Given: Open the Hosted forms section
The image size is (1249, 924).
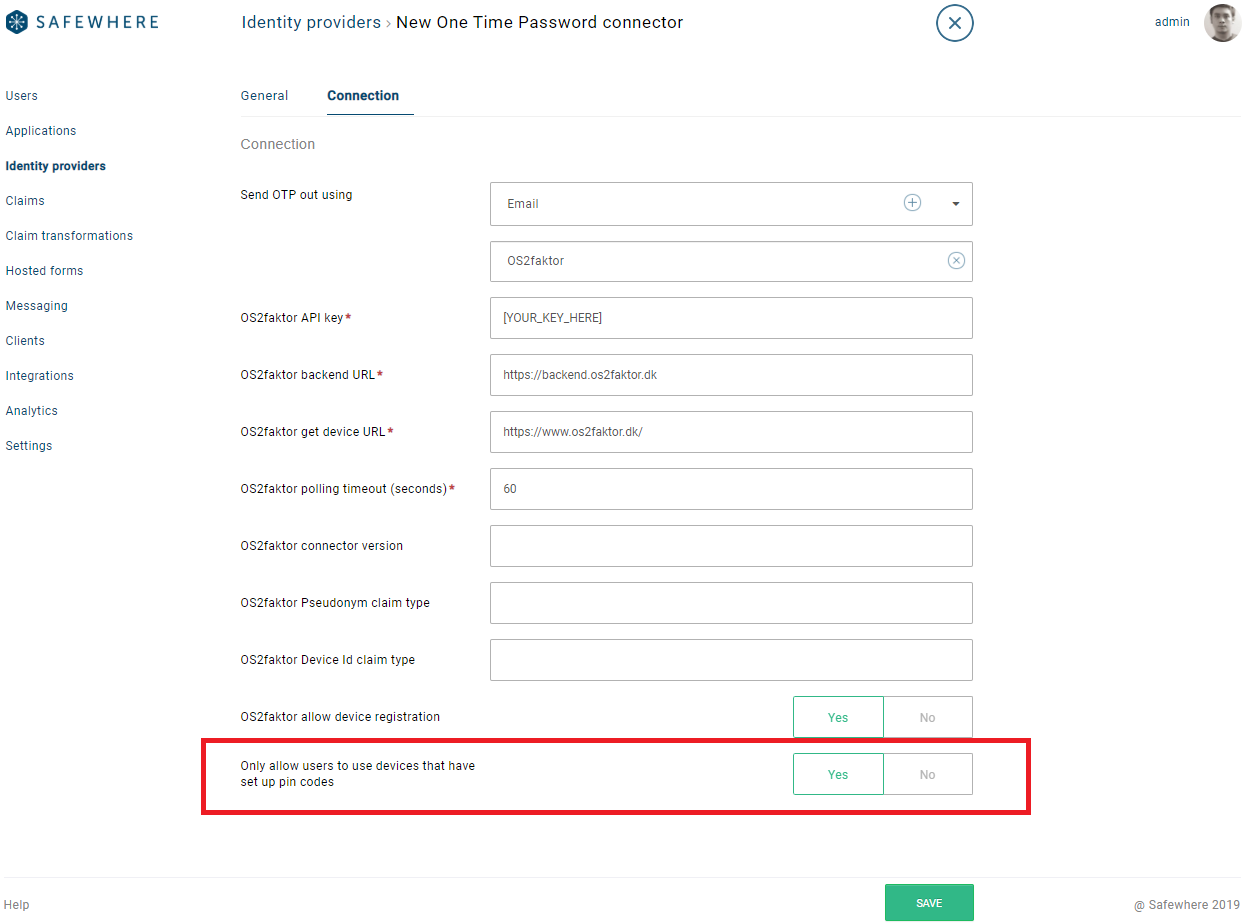Looking at the screenshot, I should click(x=44, y=270).
